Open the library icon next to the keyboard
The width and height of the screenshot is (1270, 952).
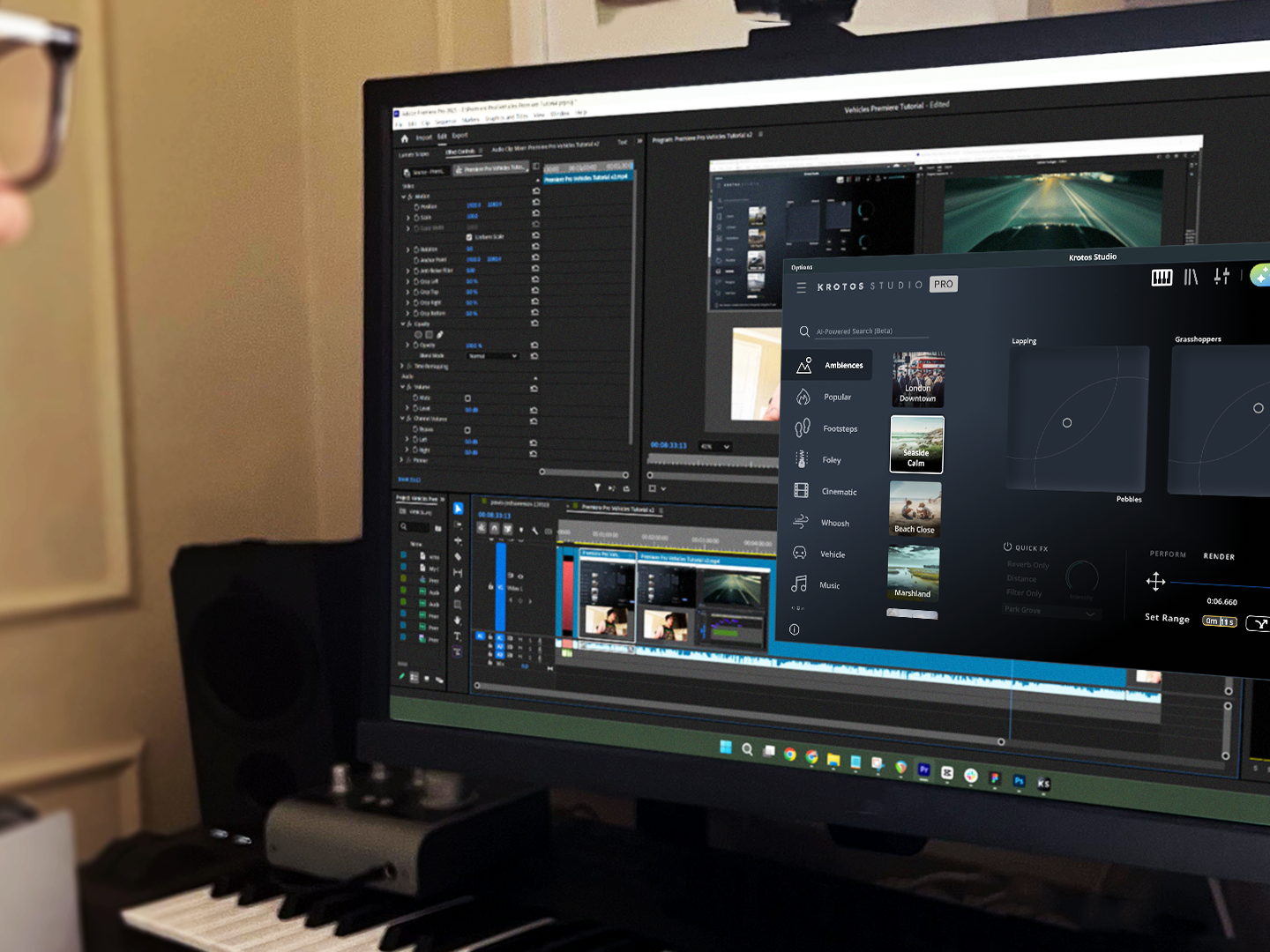[x=1191, y=277]
